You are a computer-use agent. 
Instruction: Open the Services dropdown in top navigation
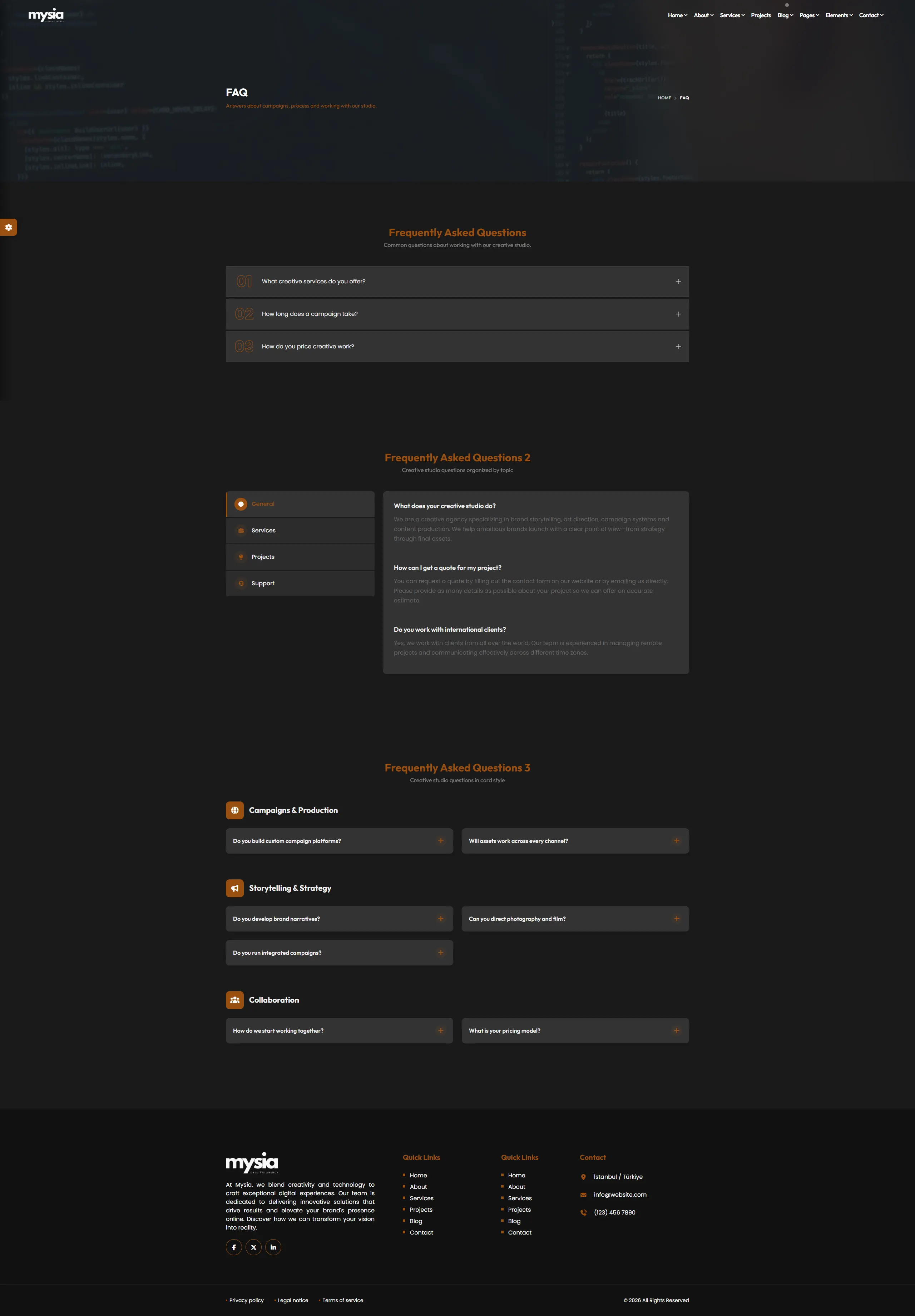(732, 15)
